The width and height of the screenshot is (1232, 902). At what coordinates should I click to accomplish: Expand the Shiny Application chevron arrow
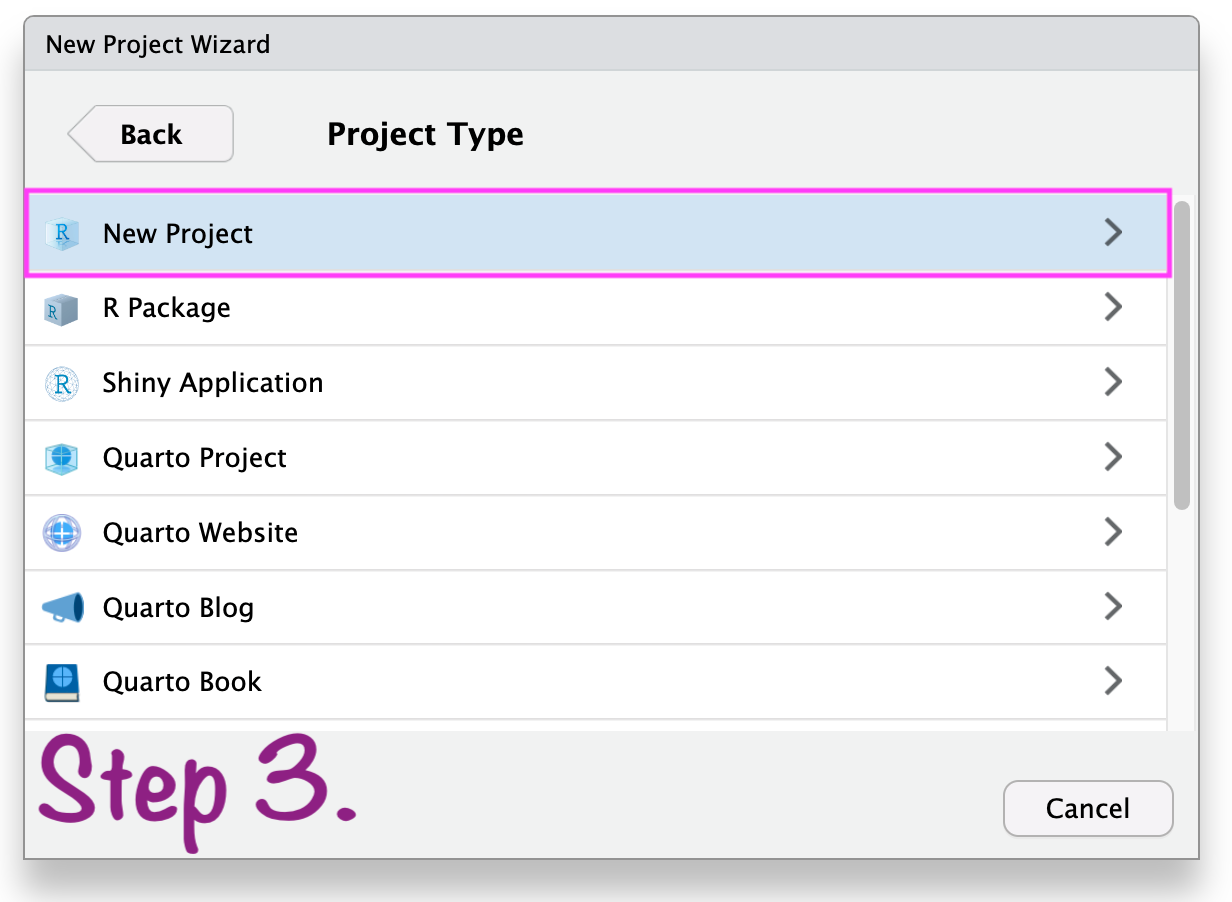click(1113, 382)
